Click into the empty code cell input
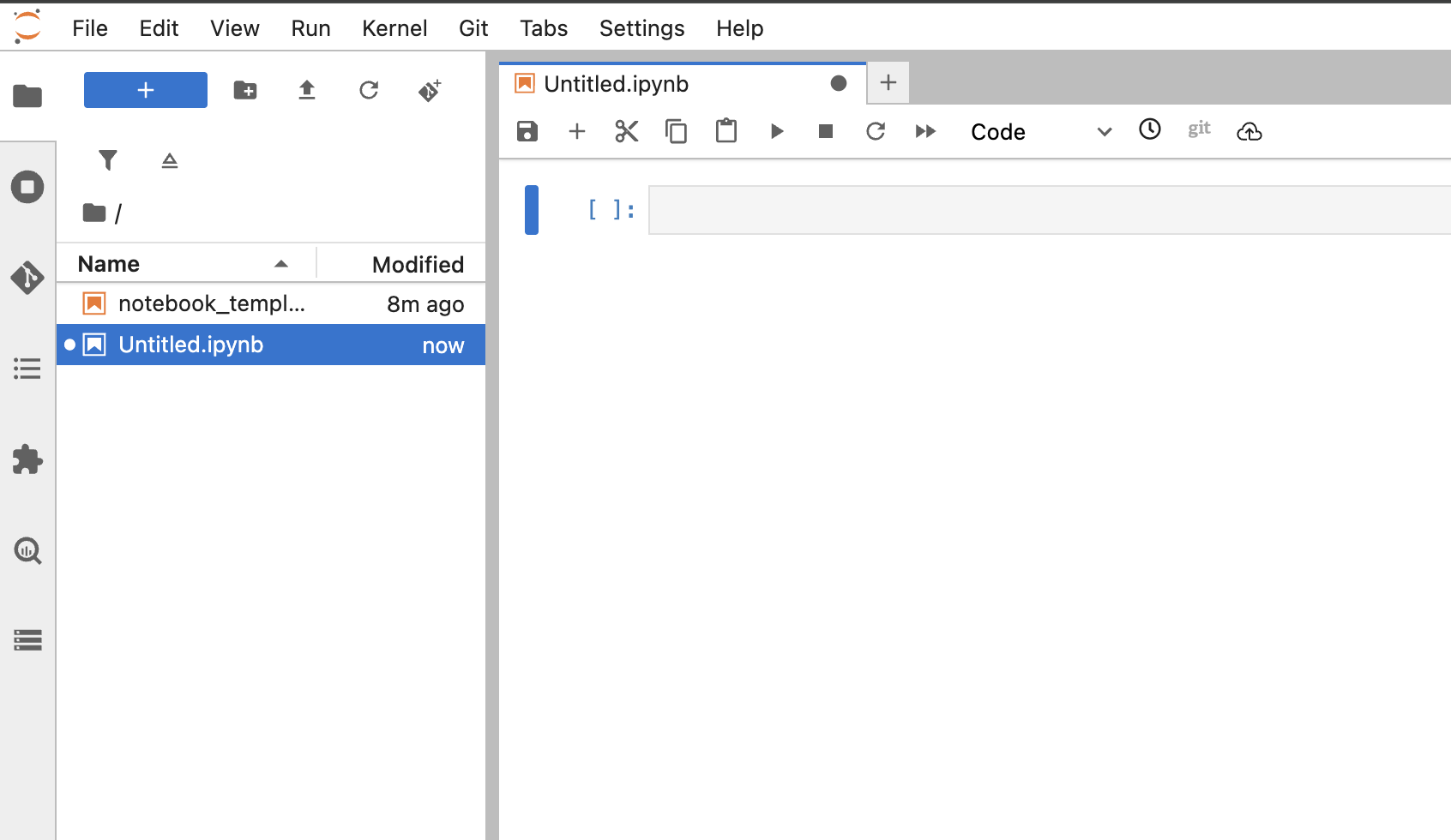Screen dimensions: 1451x840 (1050, 210)
